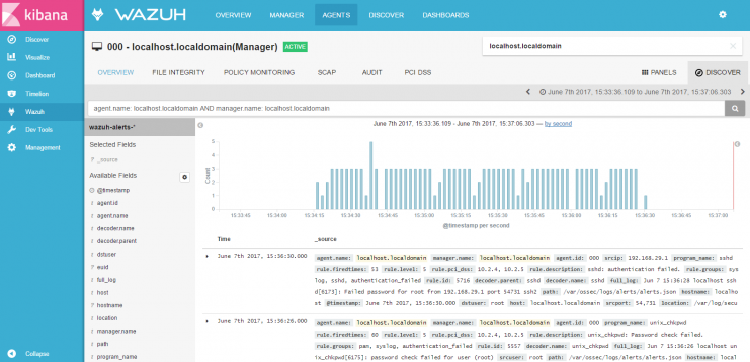
Task: Select the euid field
Action: point(102,267)
